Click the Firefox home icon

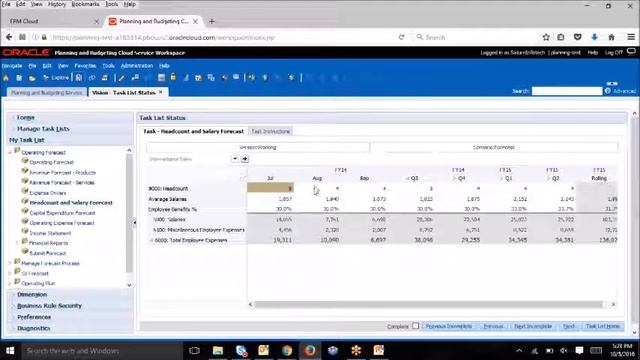(611, 37)
